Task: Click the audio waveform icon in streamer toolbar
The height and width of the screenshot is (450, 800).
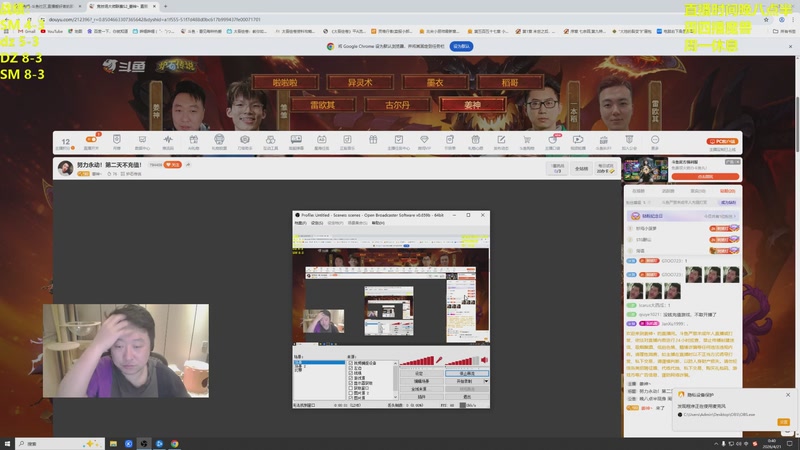Action: 168,139
